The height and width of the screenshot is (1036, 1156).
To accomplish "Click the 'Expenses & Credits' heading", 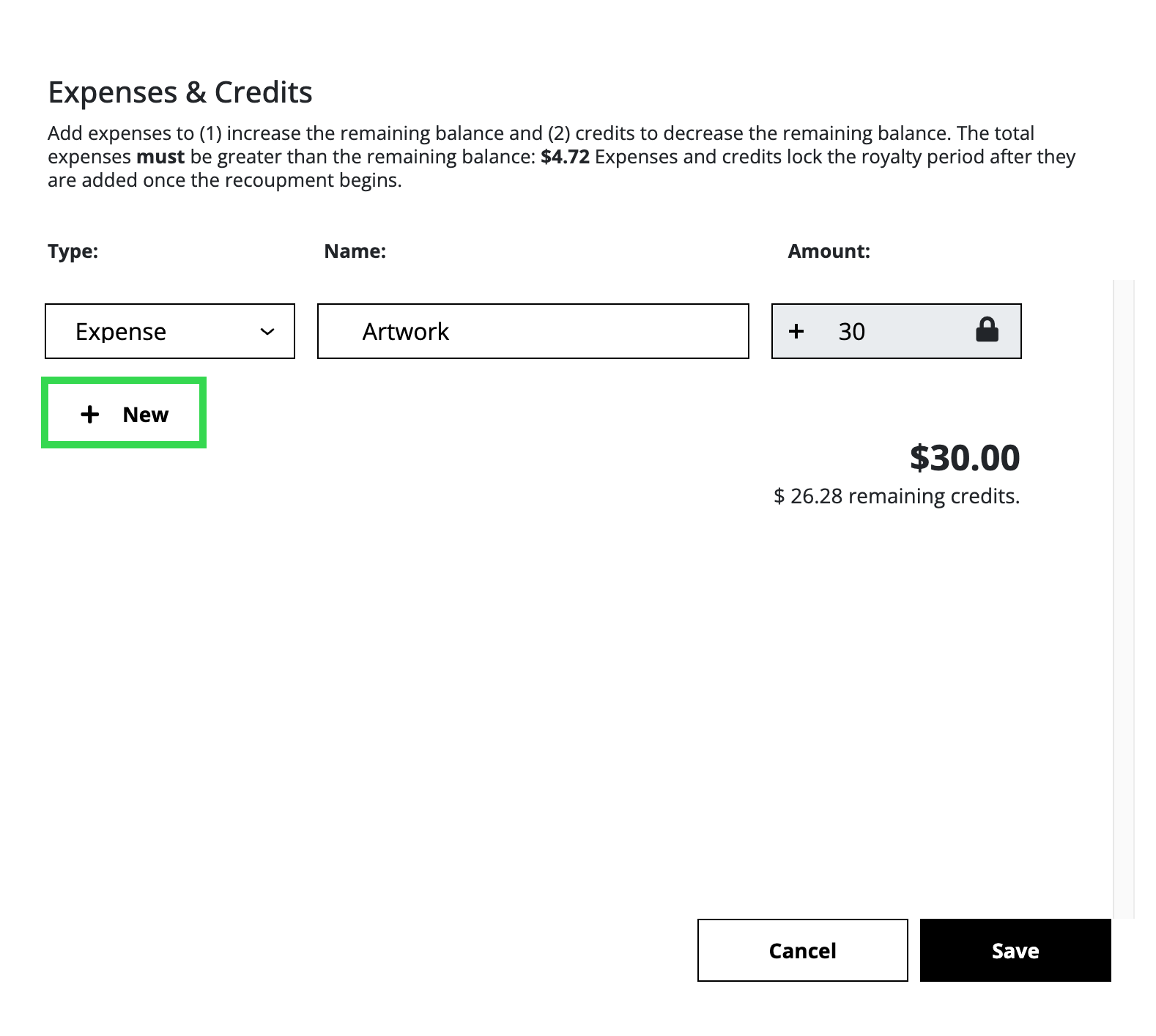I will [x=180, y=92].
